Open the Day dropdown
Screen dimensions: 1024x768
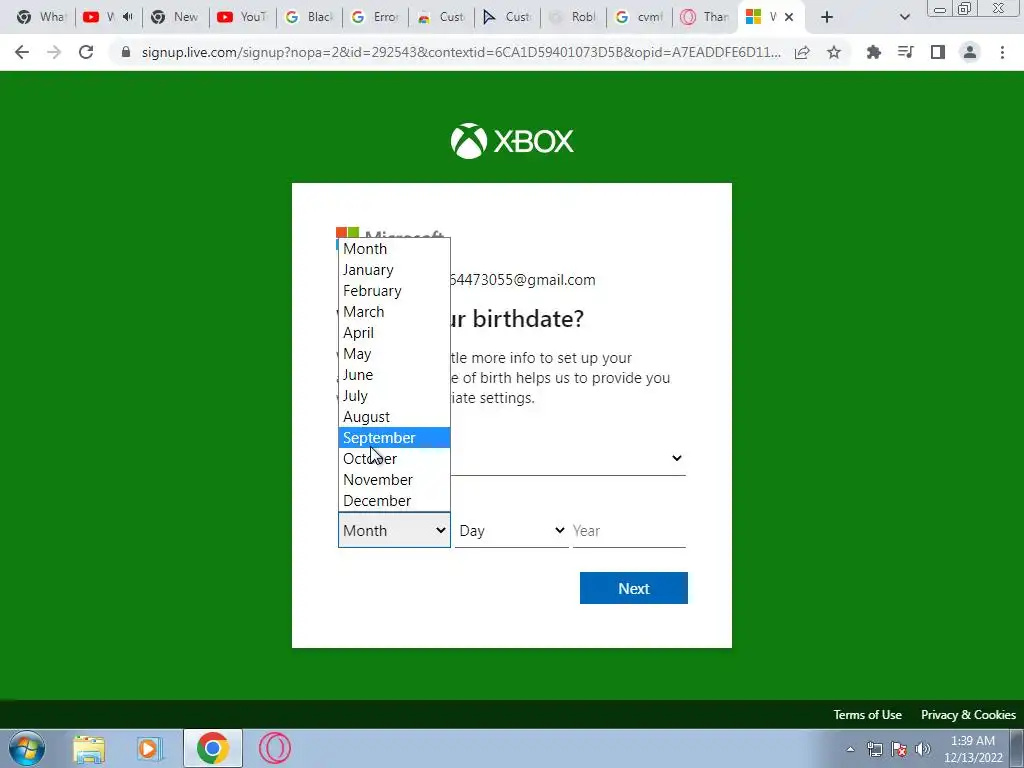click(511, 530)
